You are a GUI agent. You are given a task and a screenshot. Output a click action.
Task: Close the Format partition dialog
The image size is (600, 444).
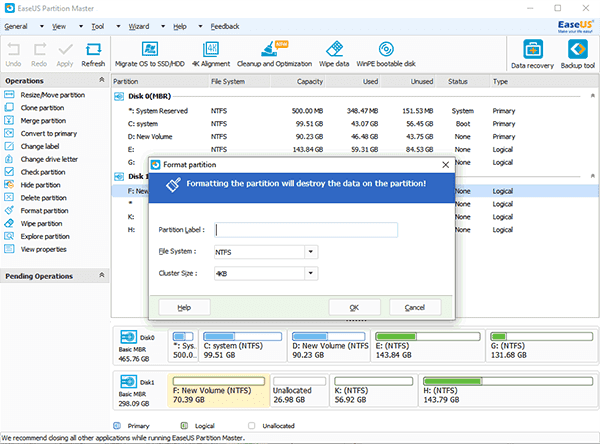(x=445, y=165)
